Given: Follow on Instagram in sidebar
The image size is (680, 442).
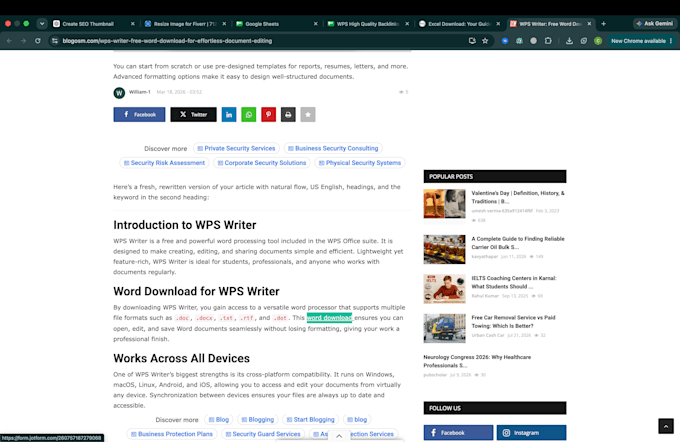Looking at the screenshot, I should tap(531, 432).
